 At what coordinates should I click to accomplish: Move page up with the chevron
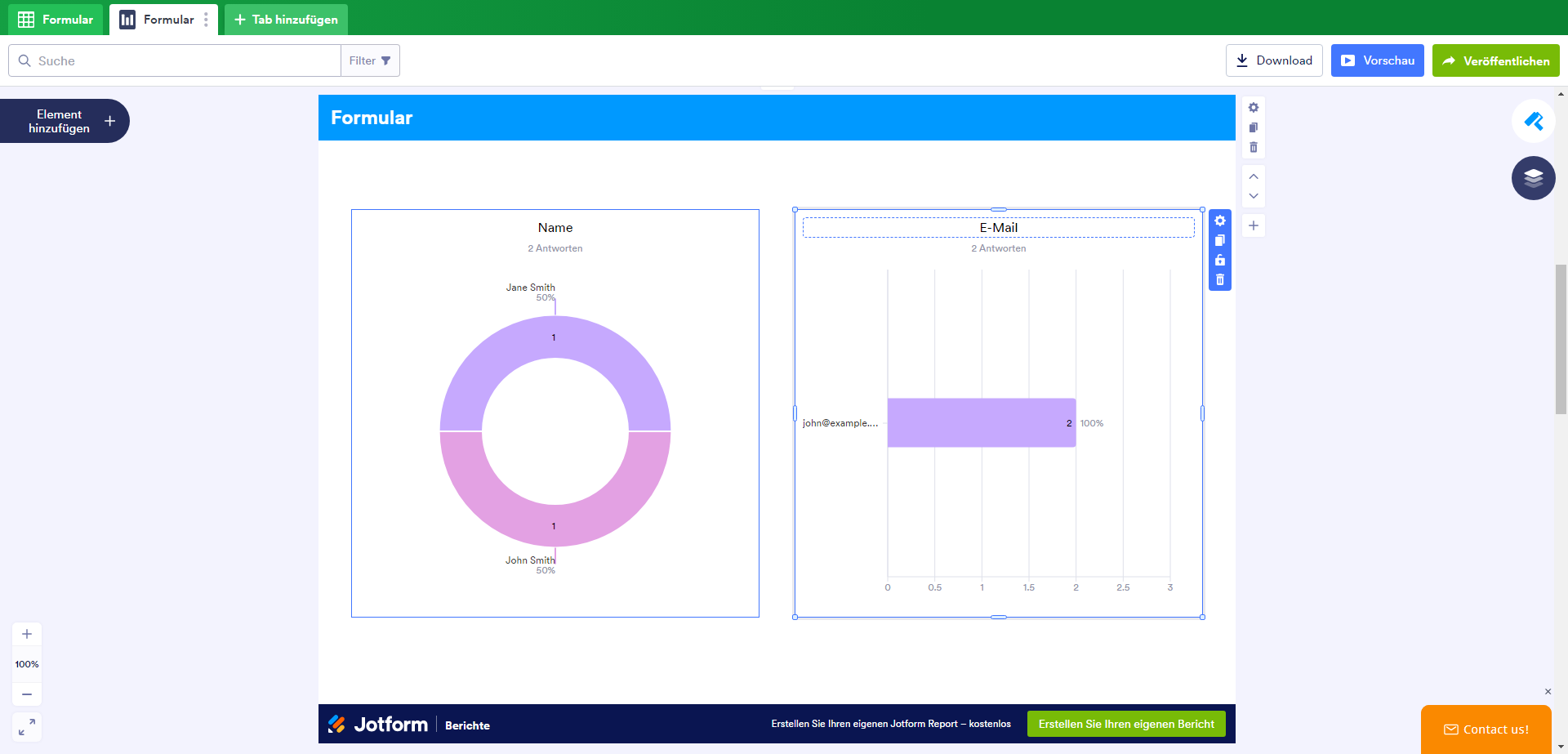(x=1254, y=176)
